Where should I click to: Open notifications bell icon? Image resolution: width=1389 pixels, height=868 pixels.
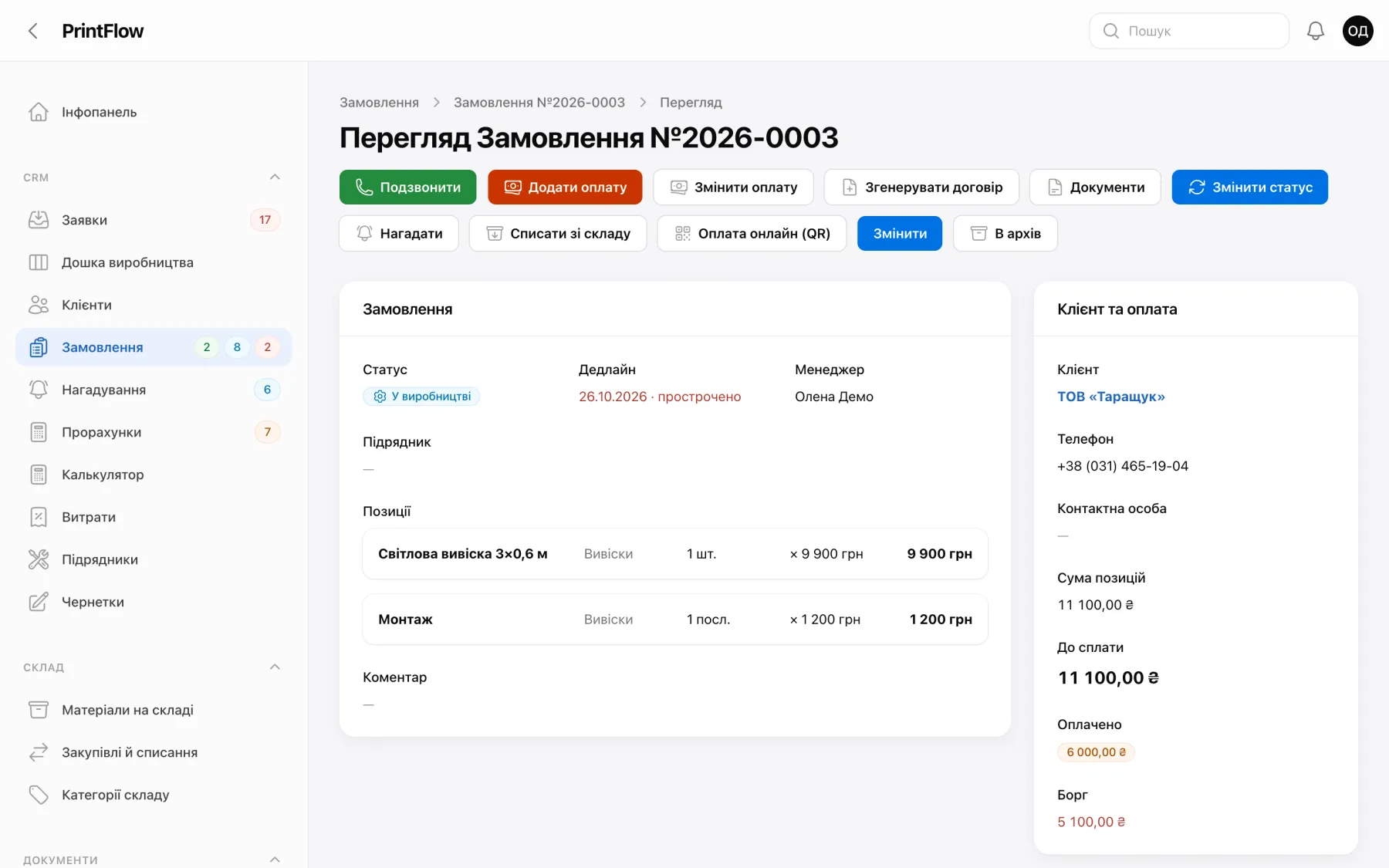pyautogui.click(x=1315, y=31)
